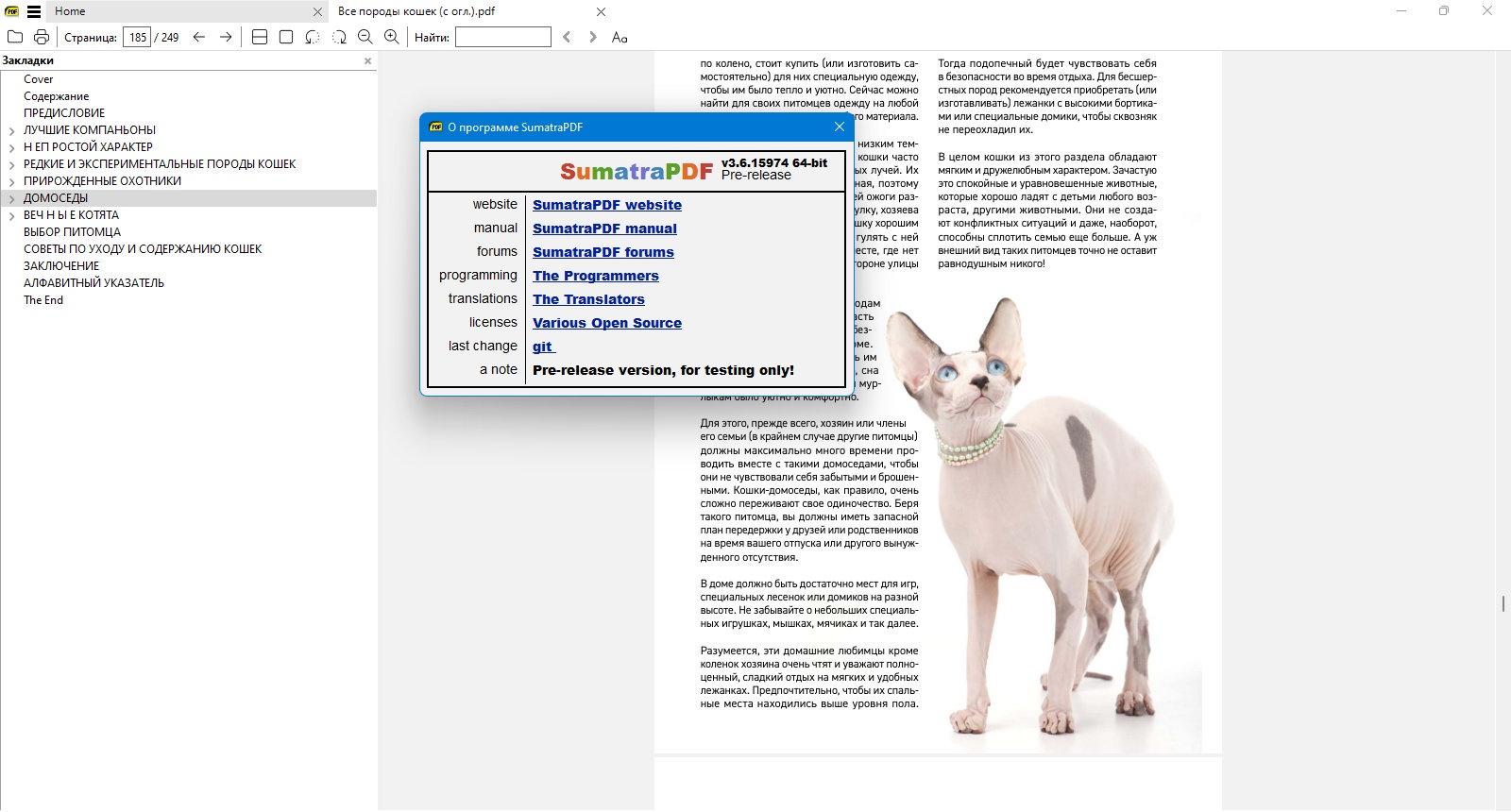Select the Fit Page view icon

286,37
